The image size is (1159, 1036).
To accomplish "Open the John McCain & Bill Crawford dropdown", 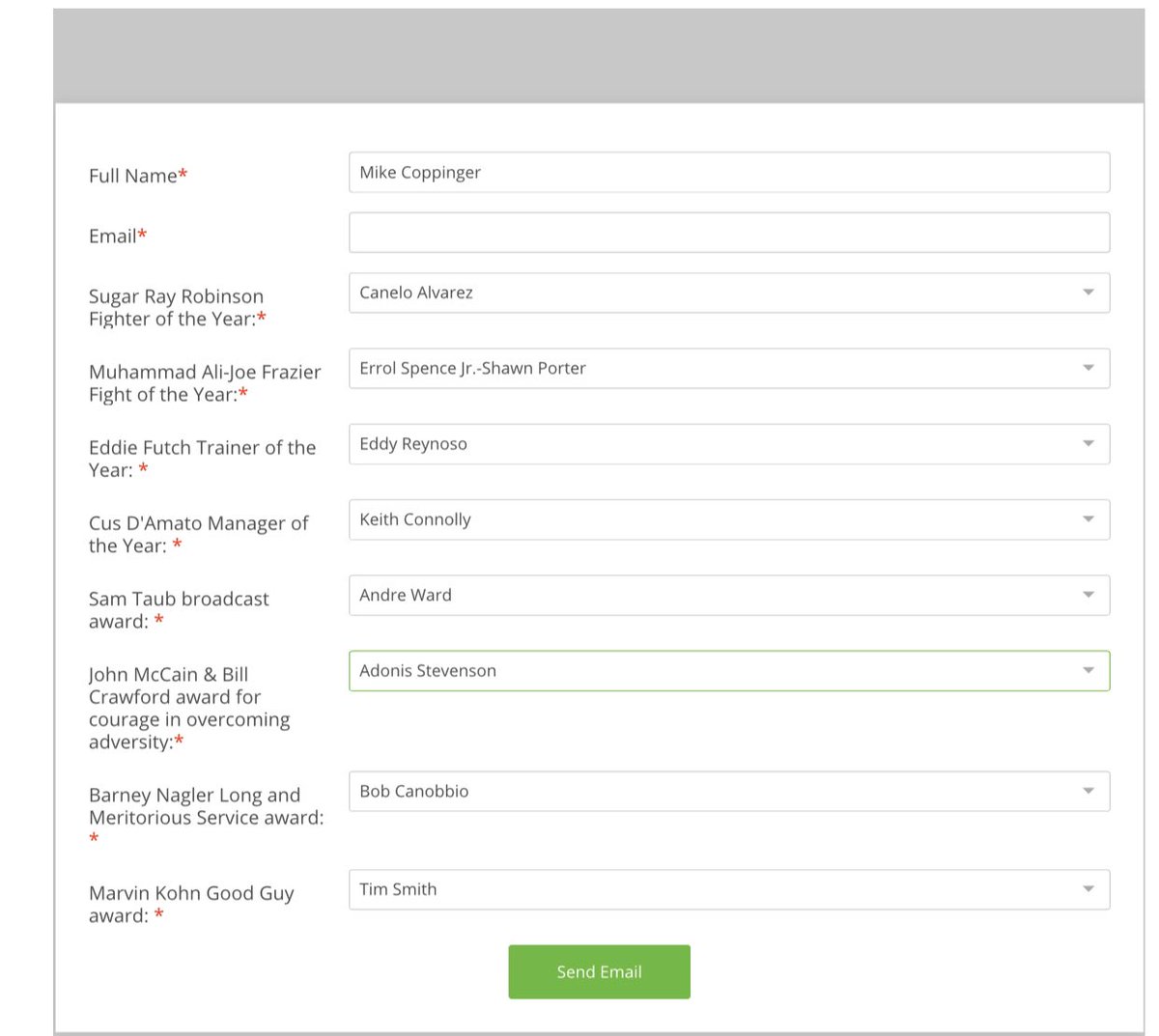I will point(729,671).
